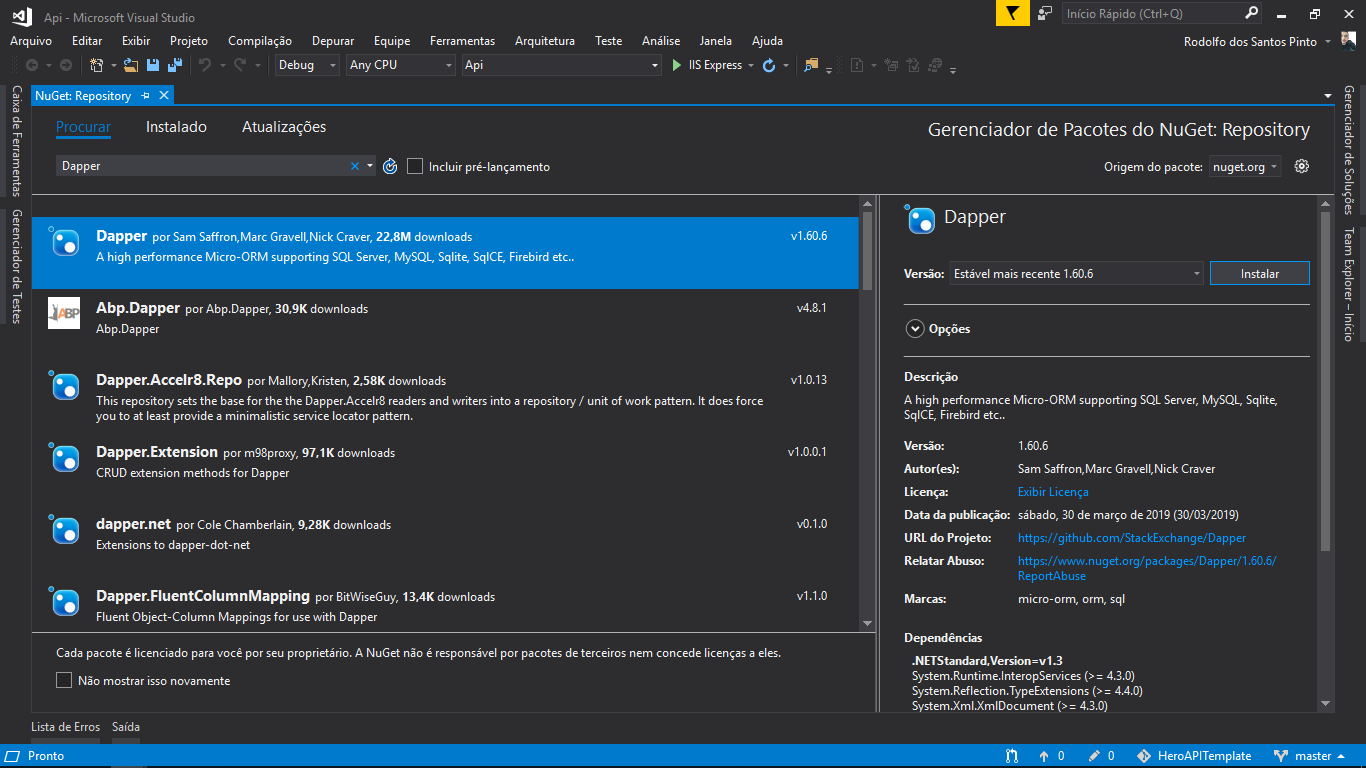The width and height of the screenshot is (1366, 768).
Task: Clear the Dapper search text
Action: click(354, 166)
